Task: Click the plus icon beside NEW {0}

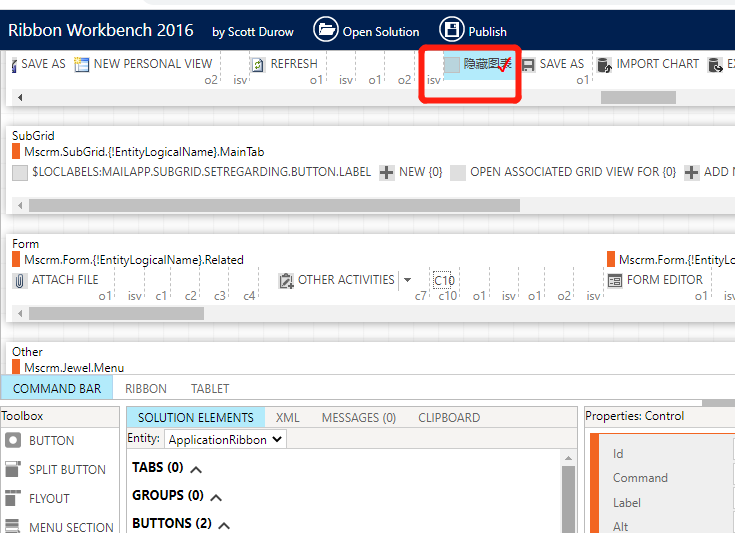Action: [x=387, y=173]
